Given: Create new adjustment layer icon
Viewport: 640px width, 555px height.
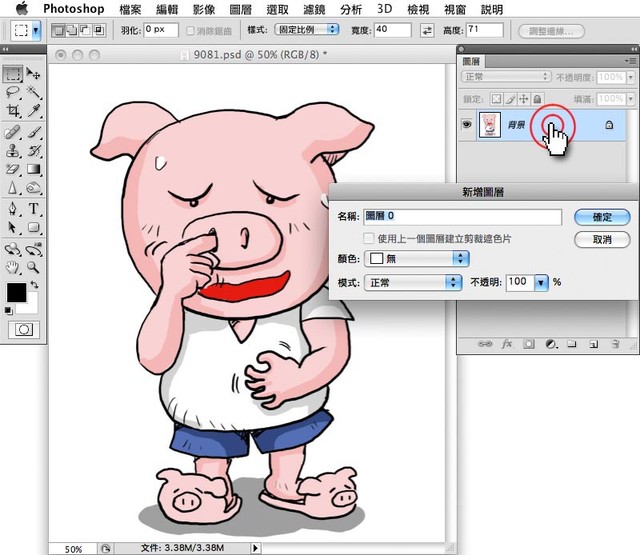Looking at the screenshot, I should [x=551, y=344].
